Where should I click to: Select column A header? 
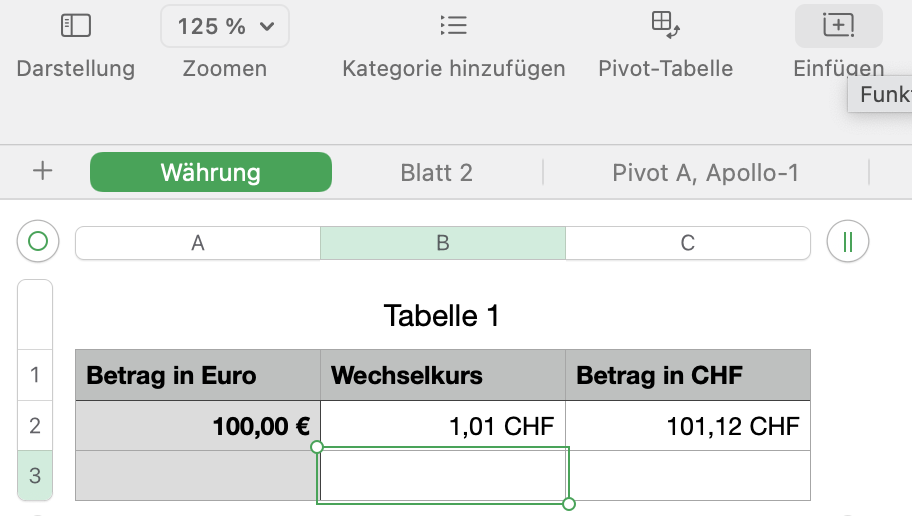click(198, 243)
